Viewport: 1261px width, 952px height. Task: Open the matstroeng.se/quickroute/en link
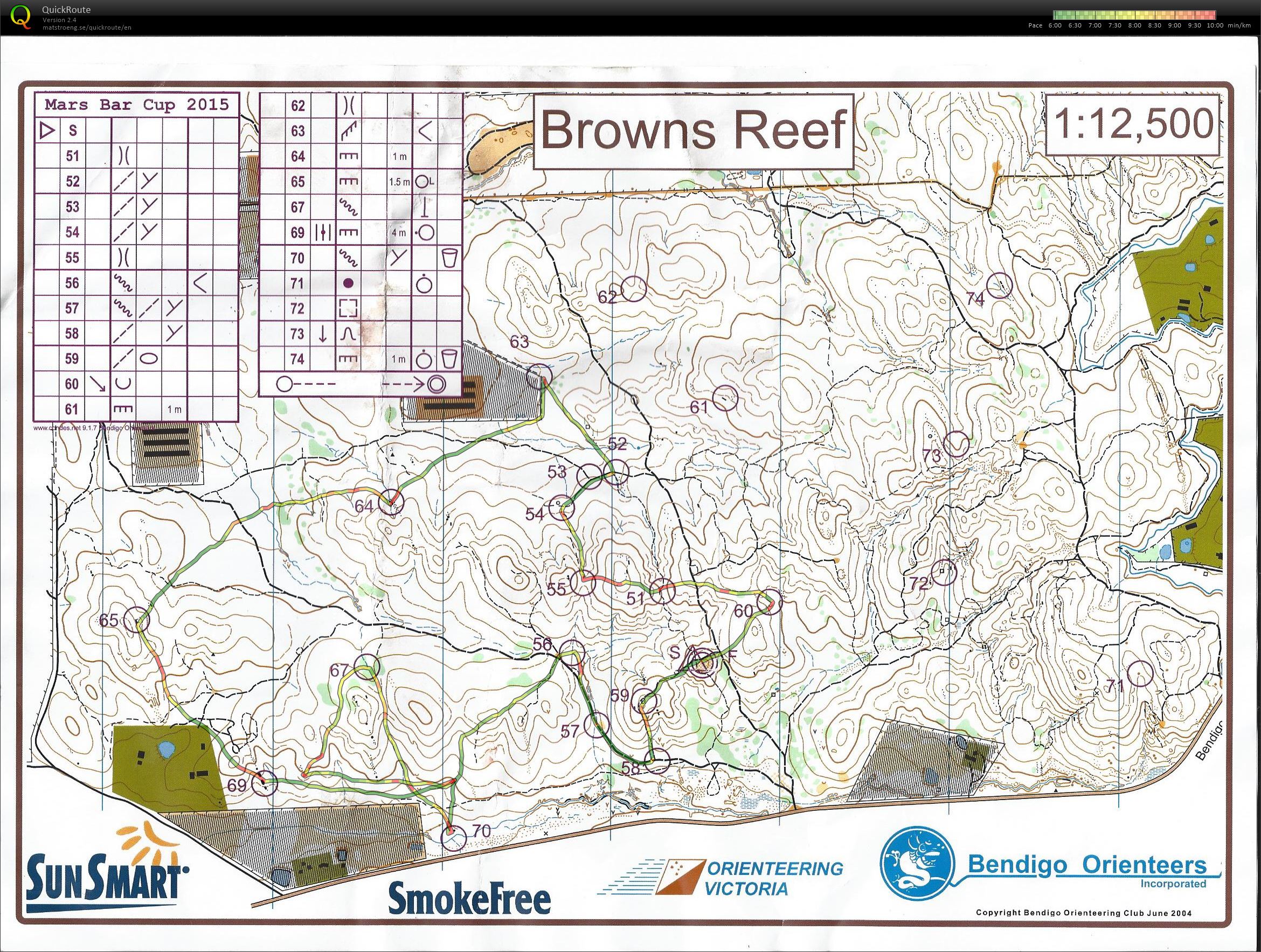coord(87,27)
